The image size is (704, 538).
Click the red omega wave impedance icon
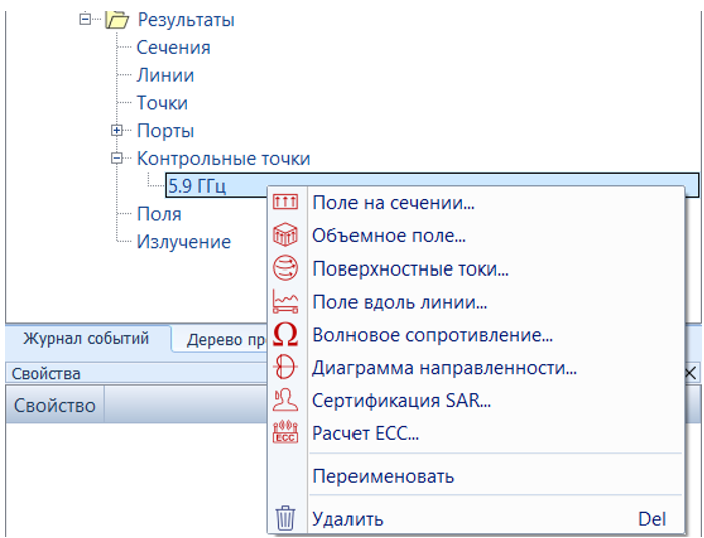(x=285, y=335)
